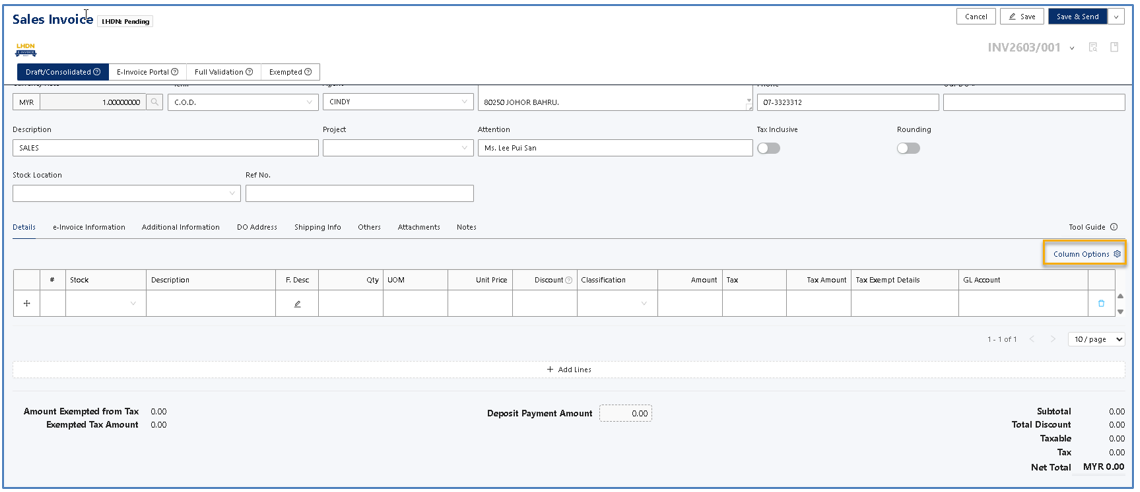This screenshot has height=492, width=1140.
Task: Click the Ref No. input field
Action: pyautogui.click(x=359, y=194)
